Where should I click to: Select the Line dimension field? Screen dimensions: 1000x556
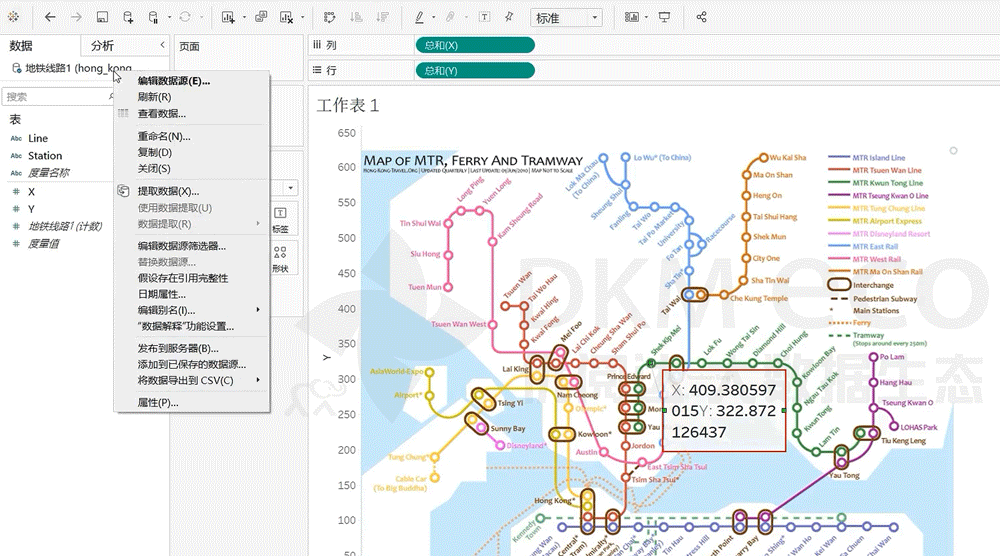(x=38, y=138)
